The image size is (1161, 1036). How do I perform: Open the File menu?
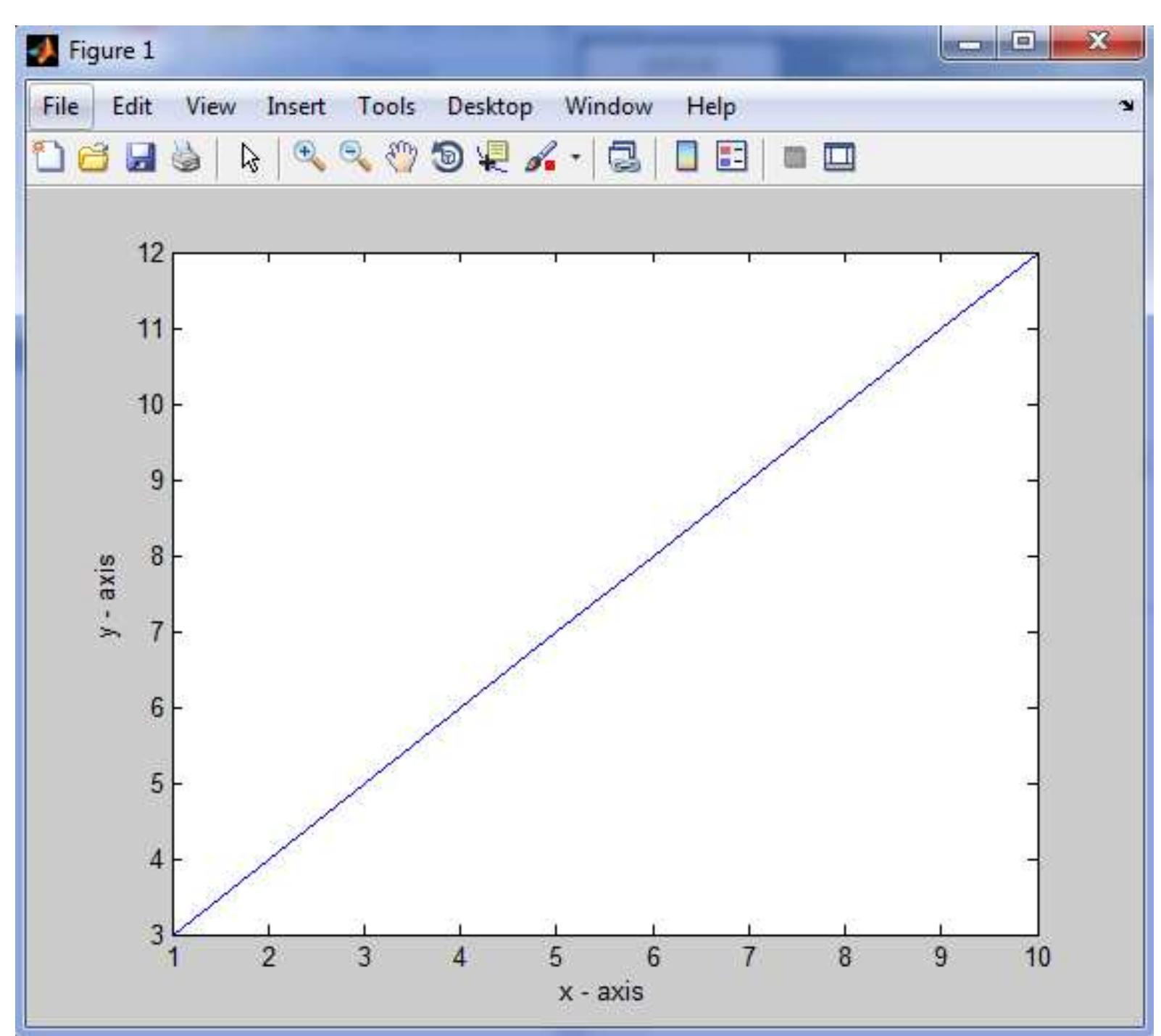click(61, 107)
